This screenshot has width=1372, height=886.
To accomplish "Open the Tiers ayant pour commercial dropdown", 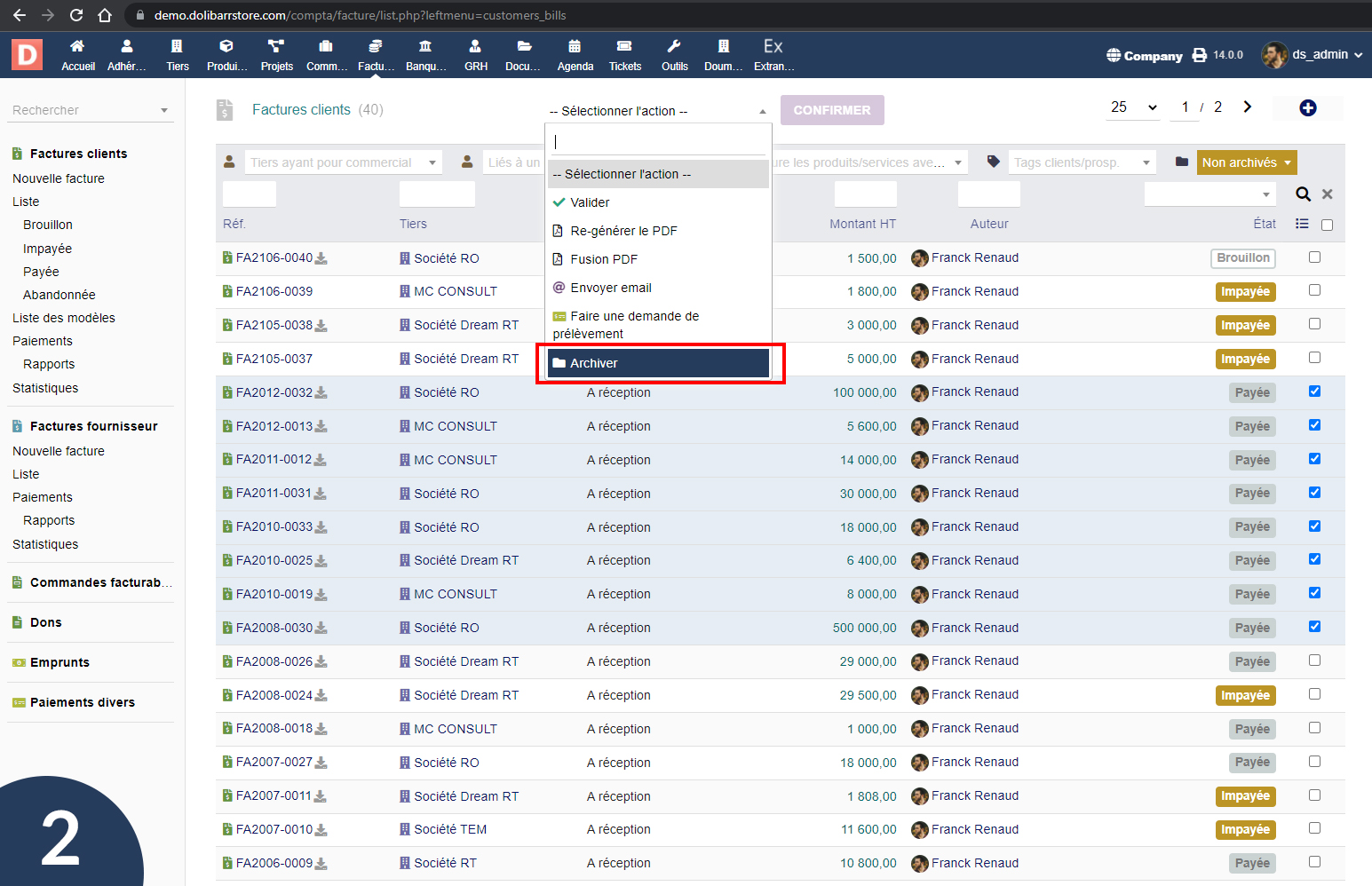I will 343,162.
